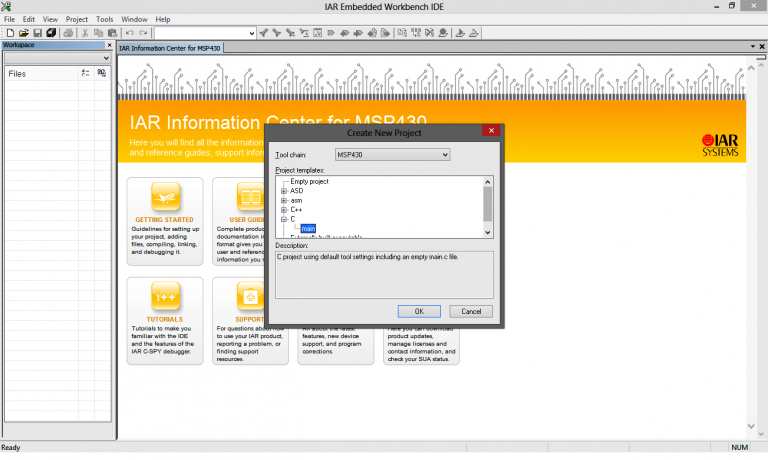Click the Undo arrow icon
Image resolution: width=768 pixels, height=460 pixels.
(x=129, y=33)
